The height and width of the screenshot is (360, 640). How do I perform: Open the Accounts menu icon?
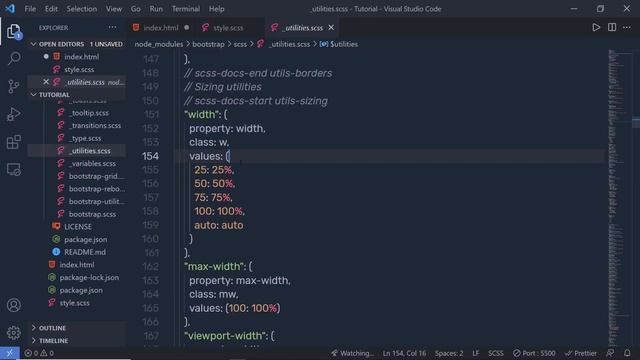(13, 305)
